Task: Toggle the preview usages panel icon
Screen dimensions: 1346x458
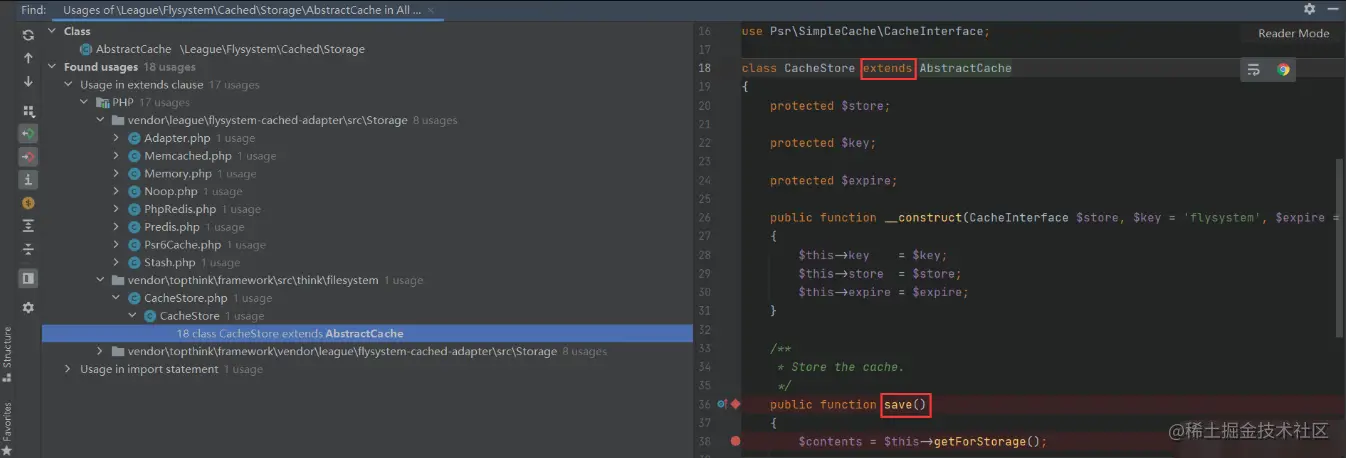Action: pos(28,278)
